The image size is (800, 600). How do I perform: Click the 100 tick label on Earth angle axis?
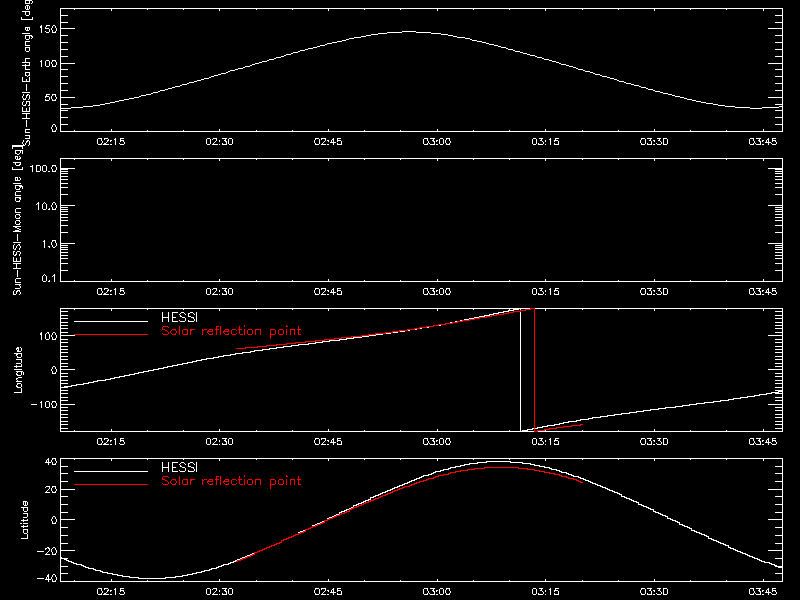tap(47, 63)
